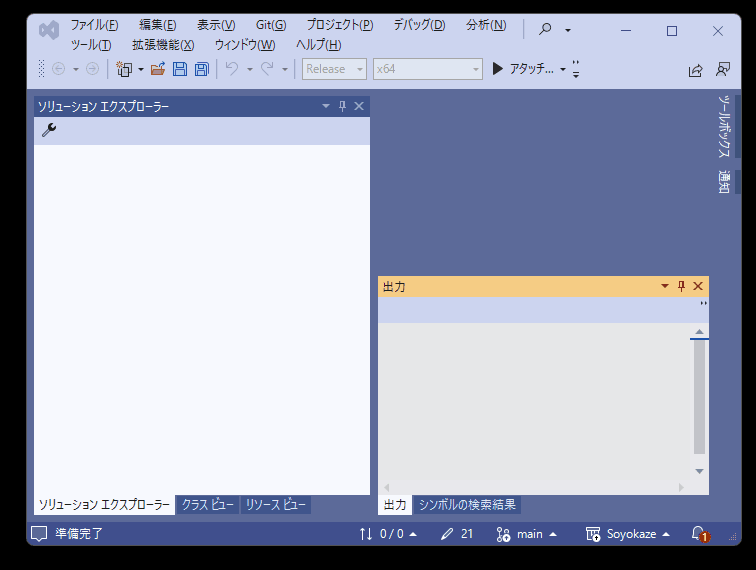The image size is (756, 570).
Task: Start attach with the play icon
Action: click(498, 68)
